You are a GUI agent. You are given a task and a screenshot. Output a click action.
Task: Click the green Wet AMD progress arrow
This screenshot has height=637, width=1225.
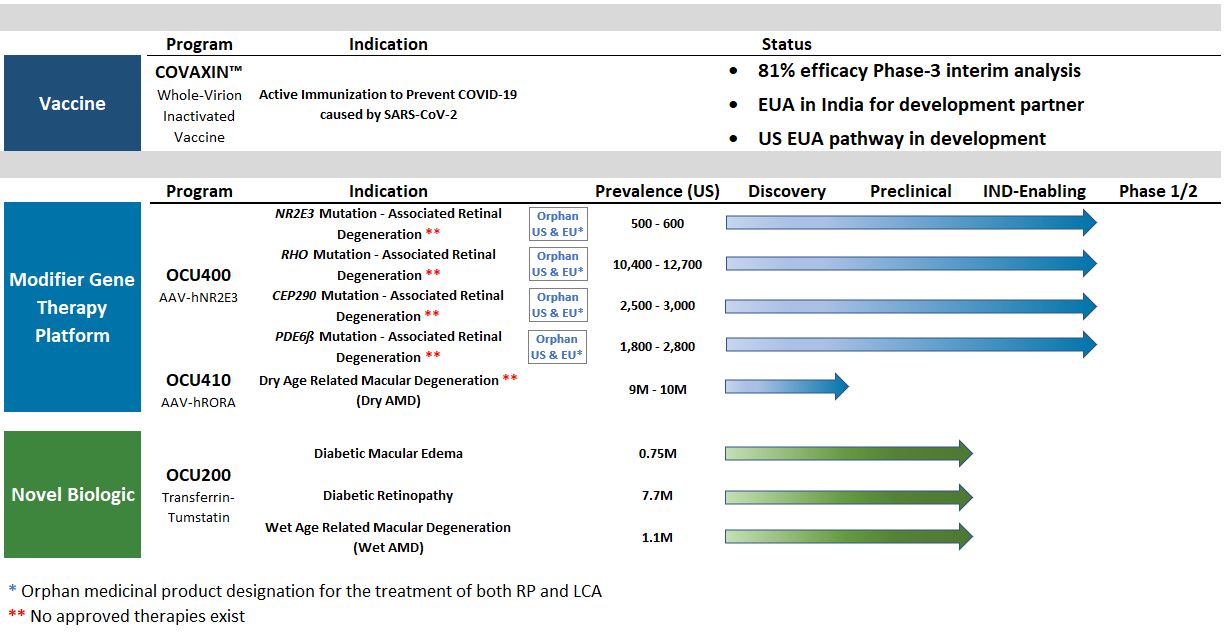(x=847, y=537)
